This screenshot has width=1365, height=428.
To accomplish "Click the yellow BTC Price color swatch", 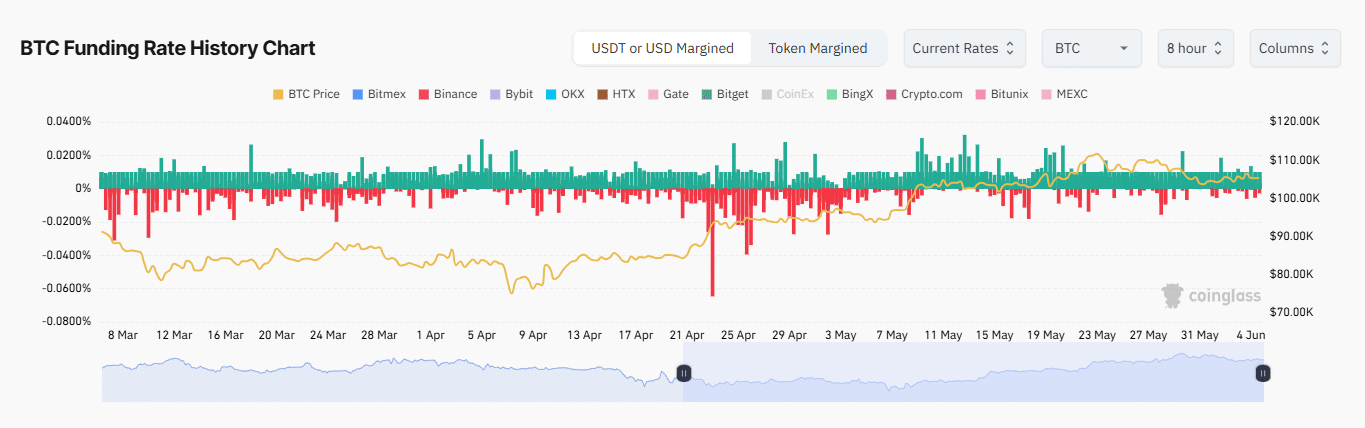I will click(278, 94).
